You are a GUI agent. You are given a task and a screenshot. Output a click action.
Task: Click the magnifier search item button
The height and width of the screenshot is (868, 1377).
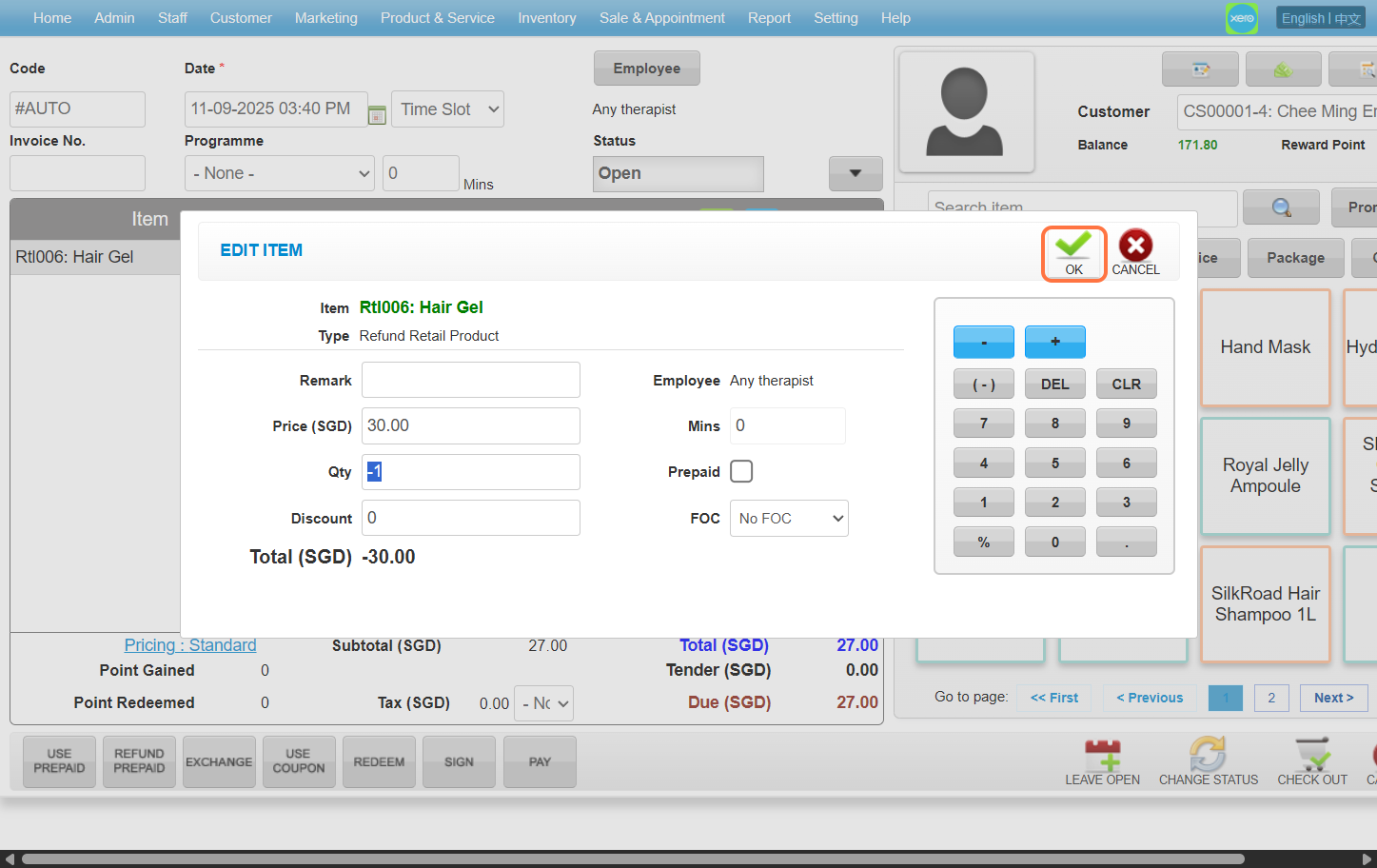(x=1281, y=207)
